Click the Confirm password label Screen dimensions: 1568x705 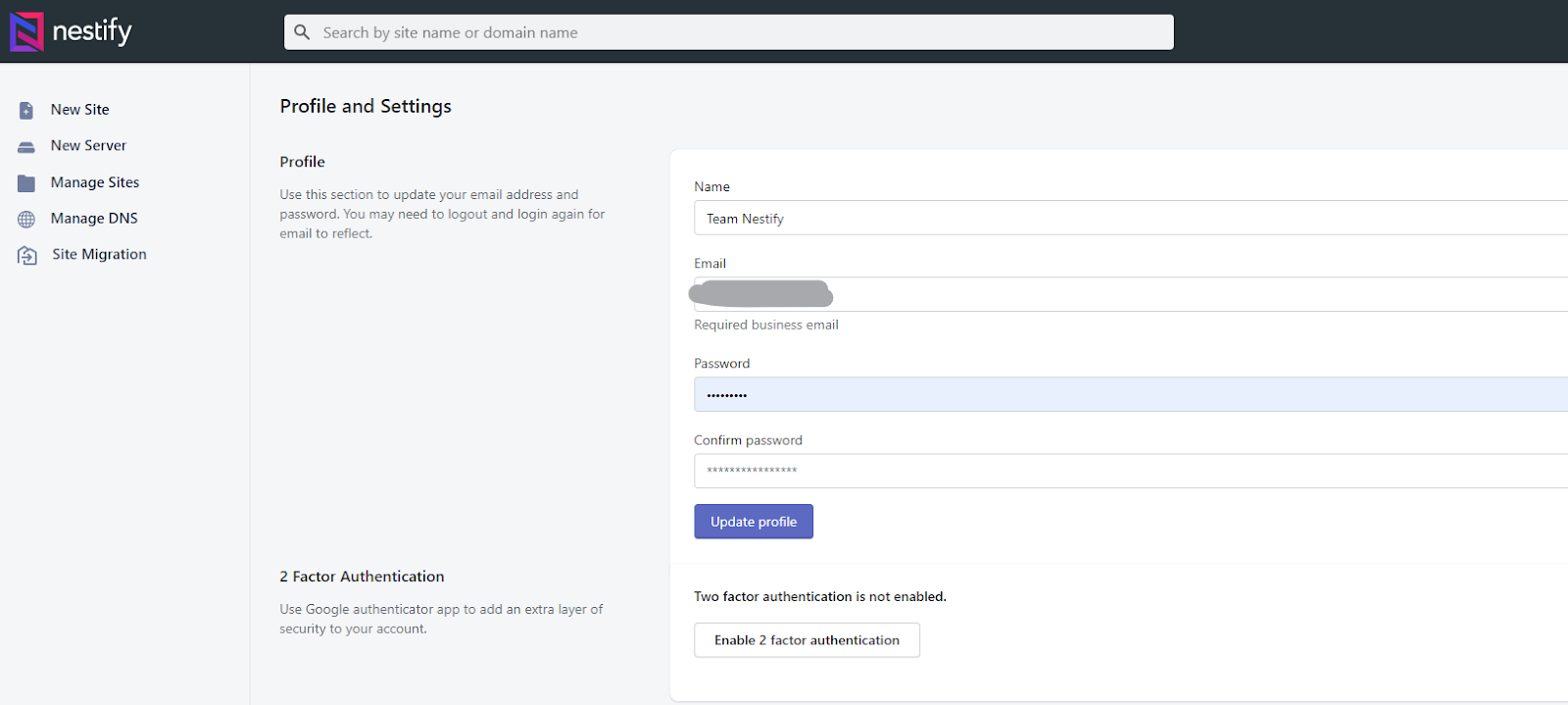[748, 440]
